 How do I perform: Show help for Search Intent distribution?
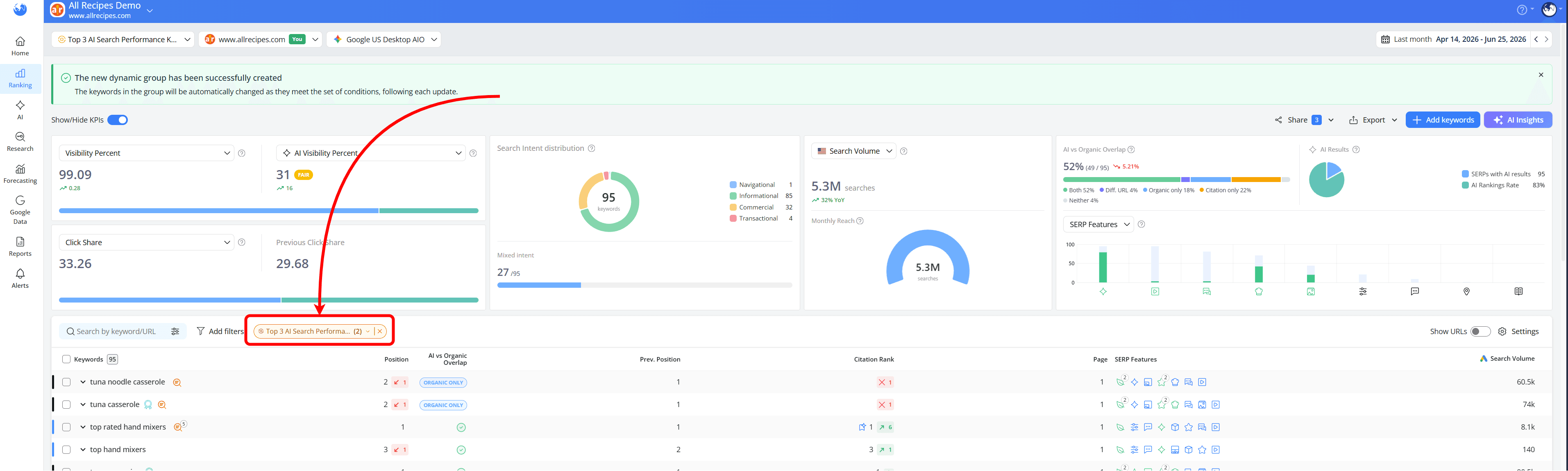click(591, 148)
